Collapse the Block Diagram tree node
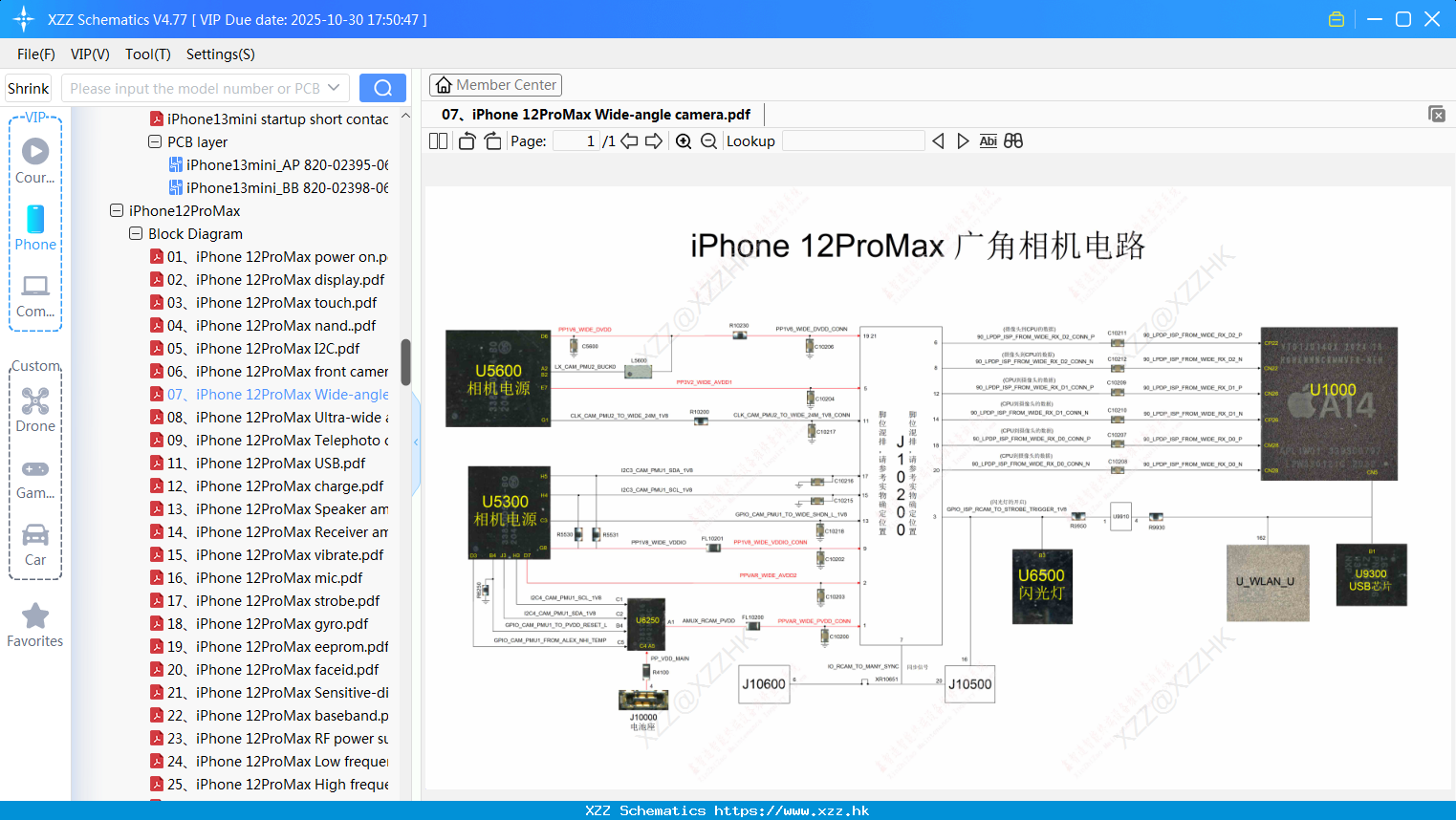 [136, 233]
